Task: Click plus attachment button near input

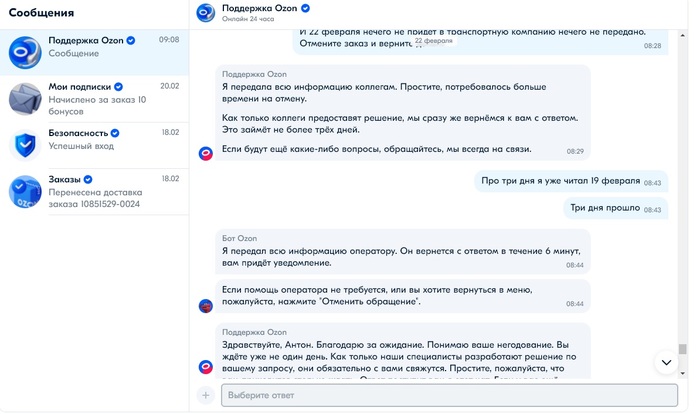Action: (206, 395)
